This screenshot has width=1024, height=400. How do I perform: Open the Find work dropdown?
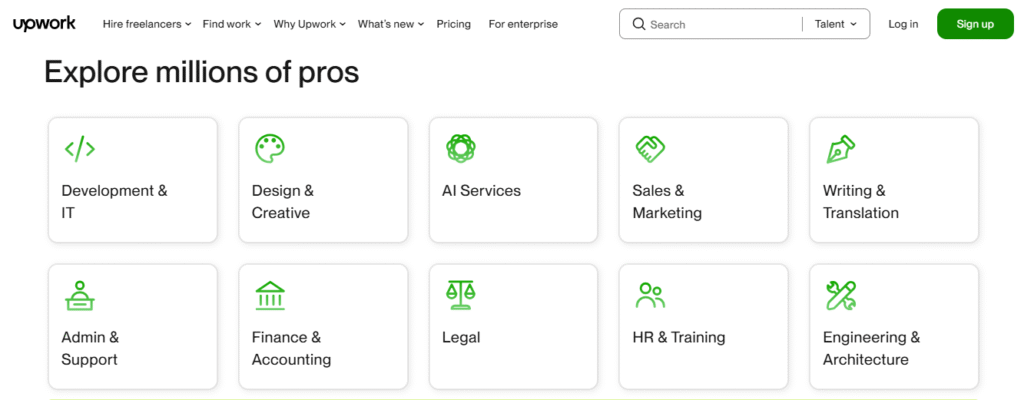point(231,24)
